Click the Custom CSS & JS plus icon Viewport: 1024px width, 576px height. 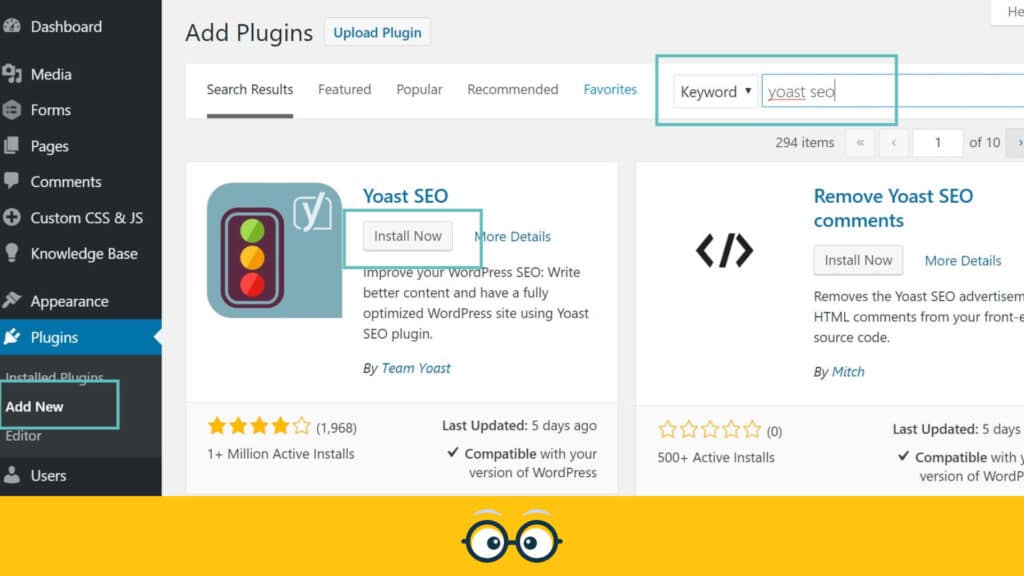11,217
